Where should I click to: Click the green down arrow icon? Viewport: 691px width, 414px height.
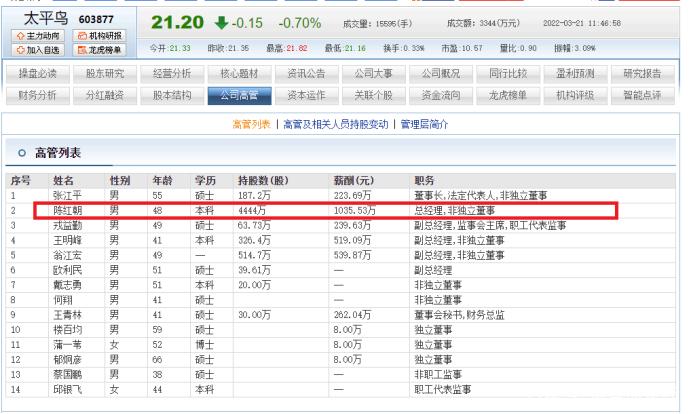point(221,22)
